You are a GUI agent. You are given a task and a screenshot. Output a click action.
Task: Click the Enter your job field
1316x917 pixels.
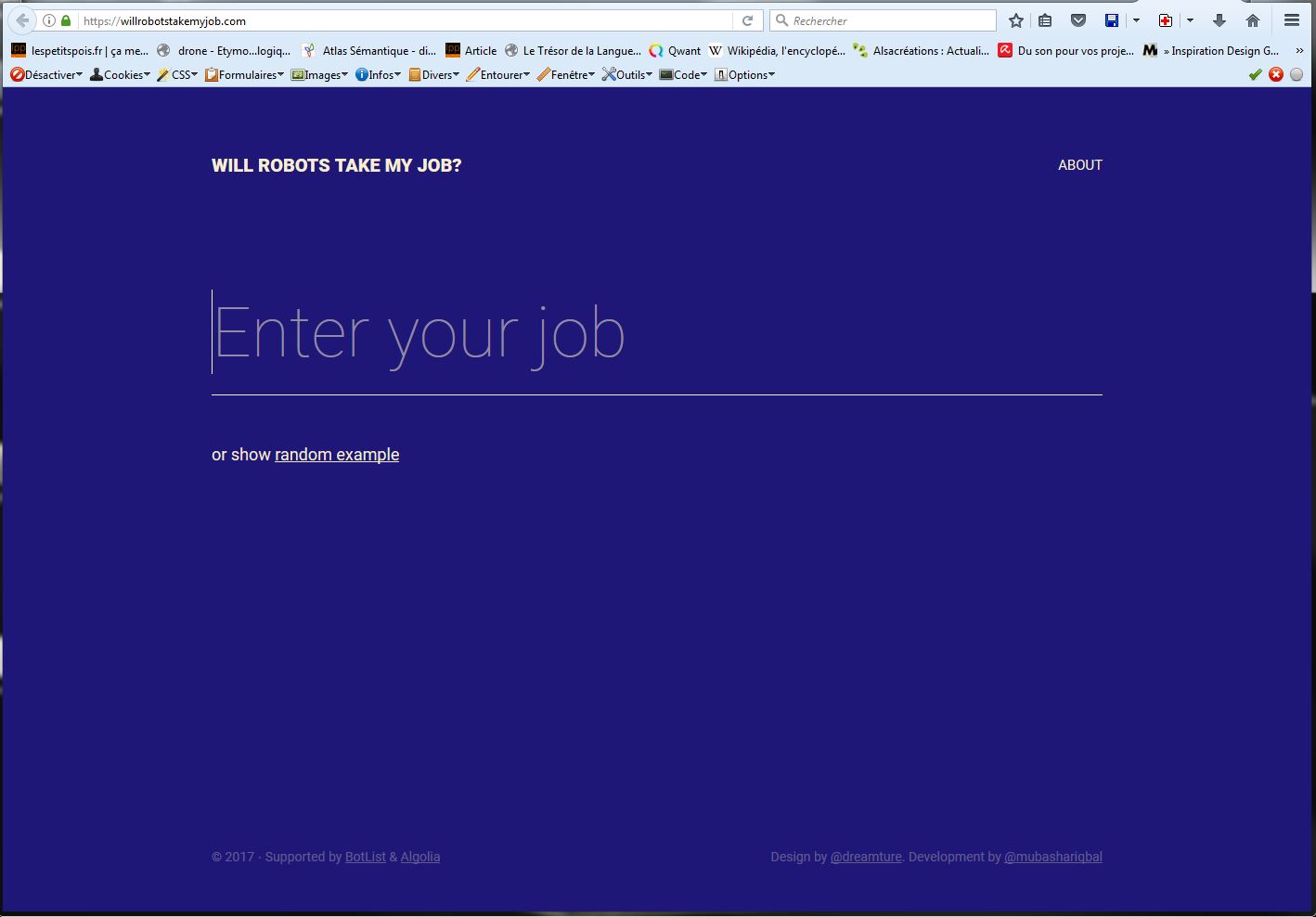tap(657, 332)
